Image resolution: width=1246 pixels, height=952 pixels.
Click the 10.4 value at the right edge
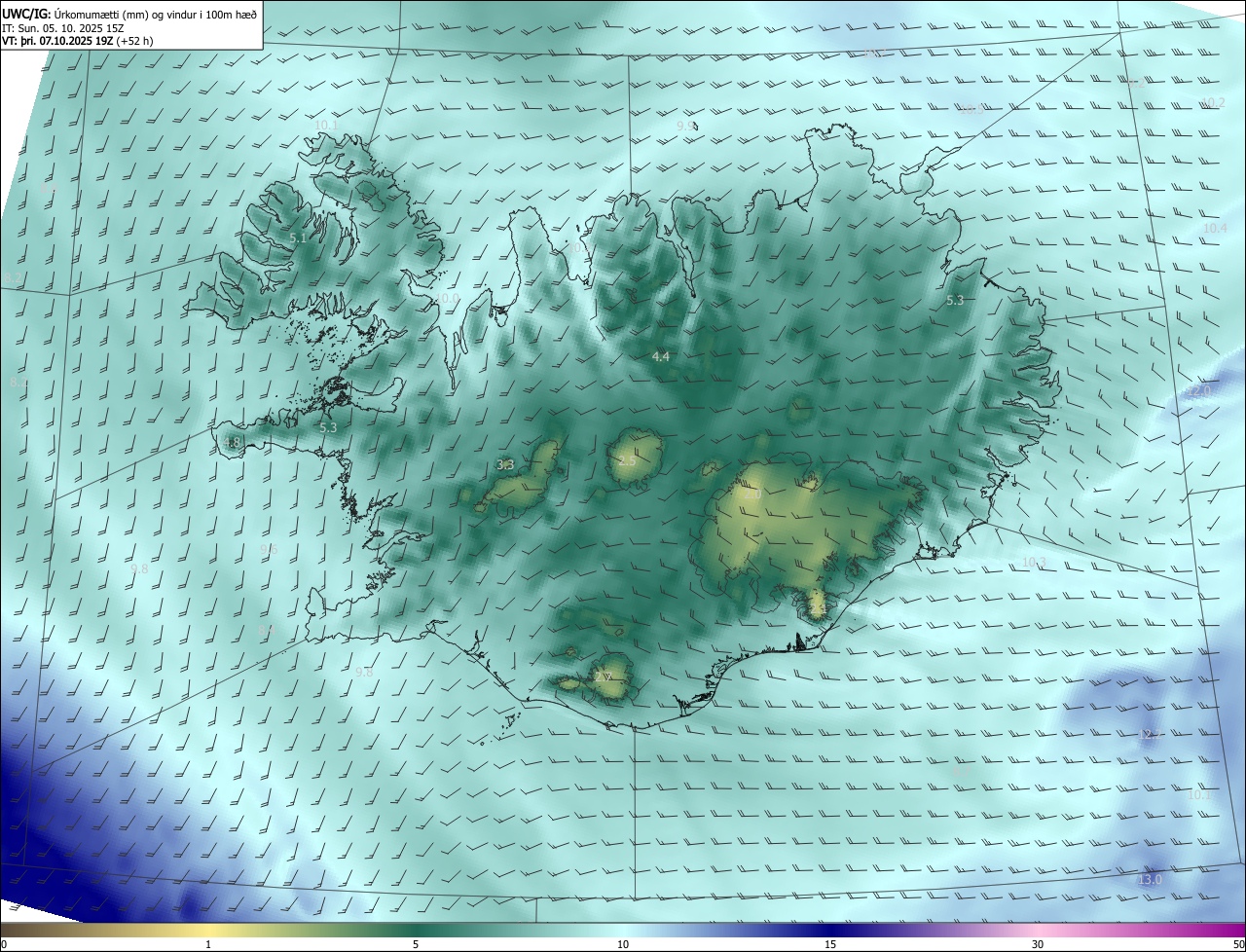click(x=1215, y=228)
